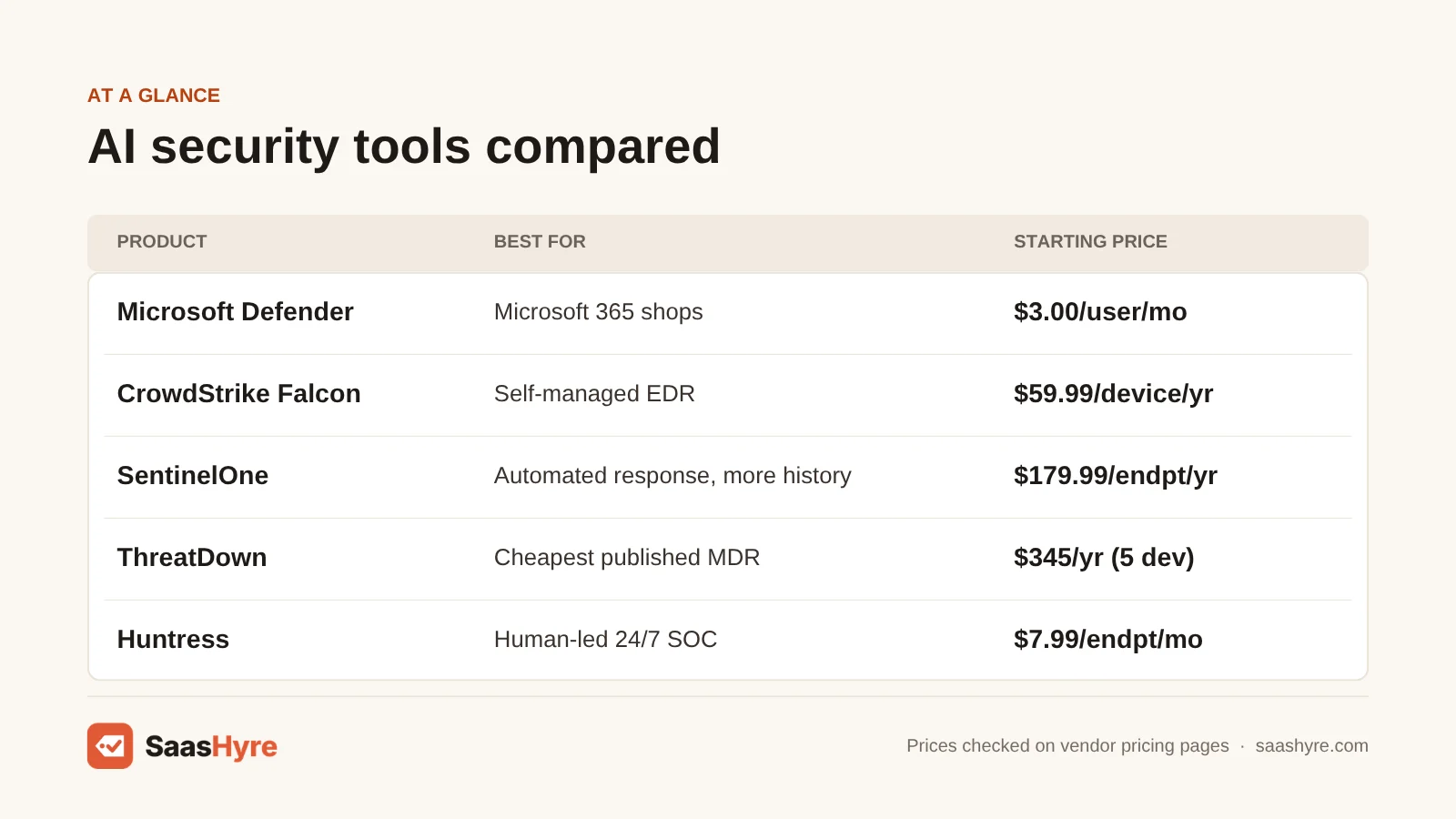Click the SaasHyre brand name text
This screenshot has height=819, width=1456.
point(211,746)
